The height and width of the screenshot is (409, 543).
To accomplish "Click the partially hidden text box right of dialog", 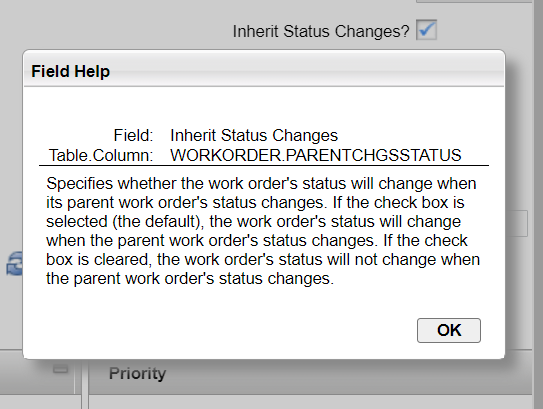I will pos(516,223).
